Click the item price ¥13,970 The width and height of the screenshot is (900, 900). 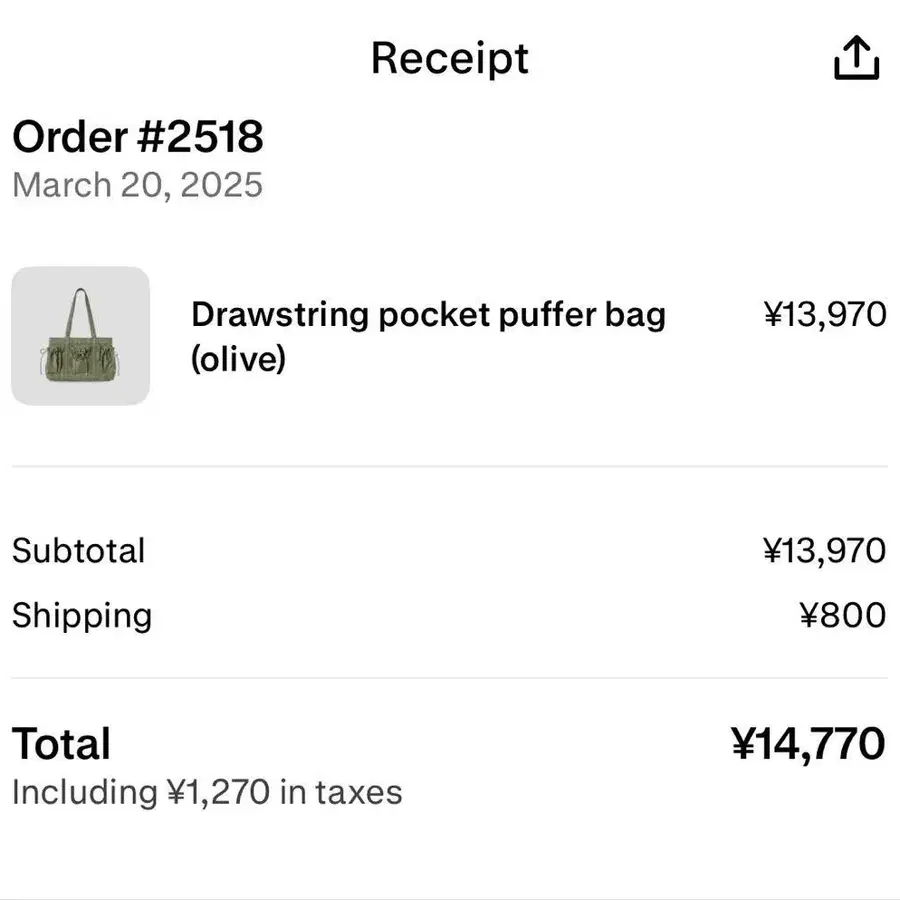(x=825, y=315)
